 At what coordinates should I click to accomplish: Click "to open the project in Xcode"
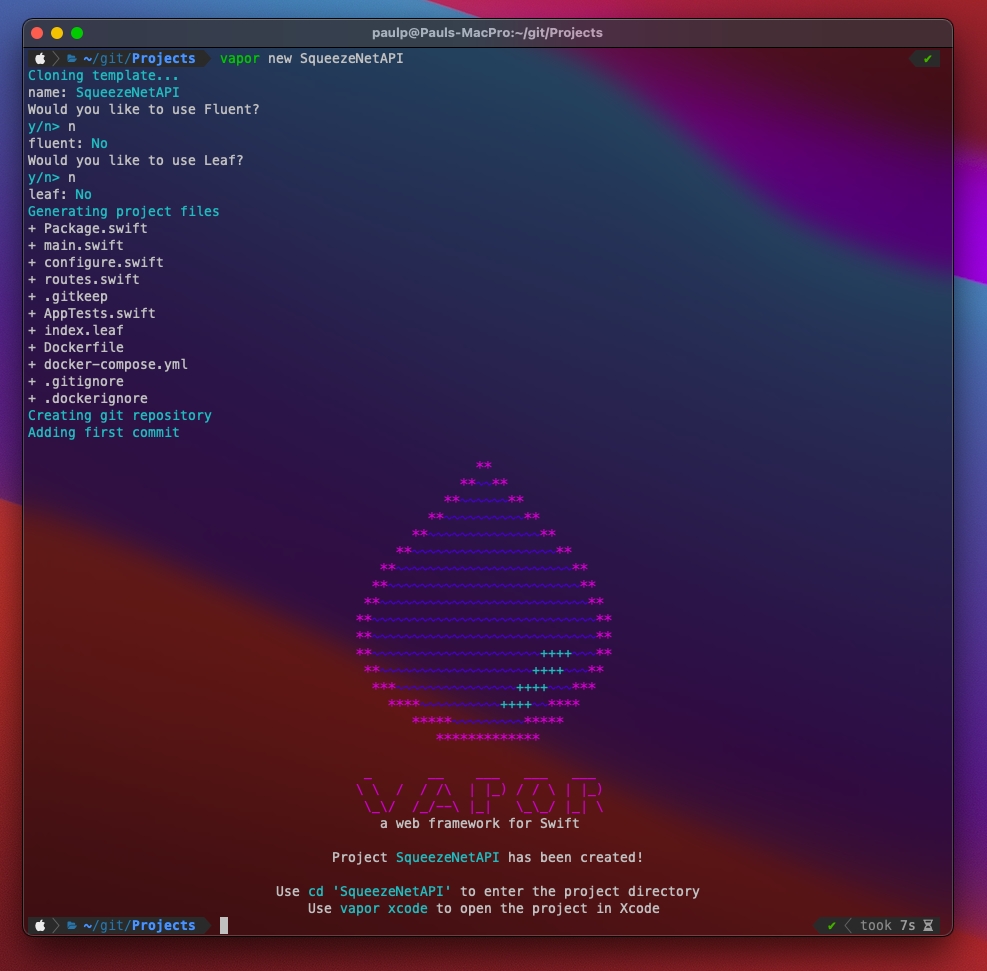(x=548, y=909)
